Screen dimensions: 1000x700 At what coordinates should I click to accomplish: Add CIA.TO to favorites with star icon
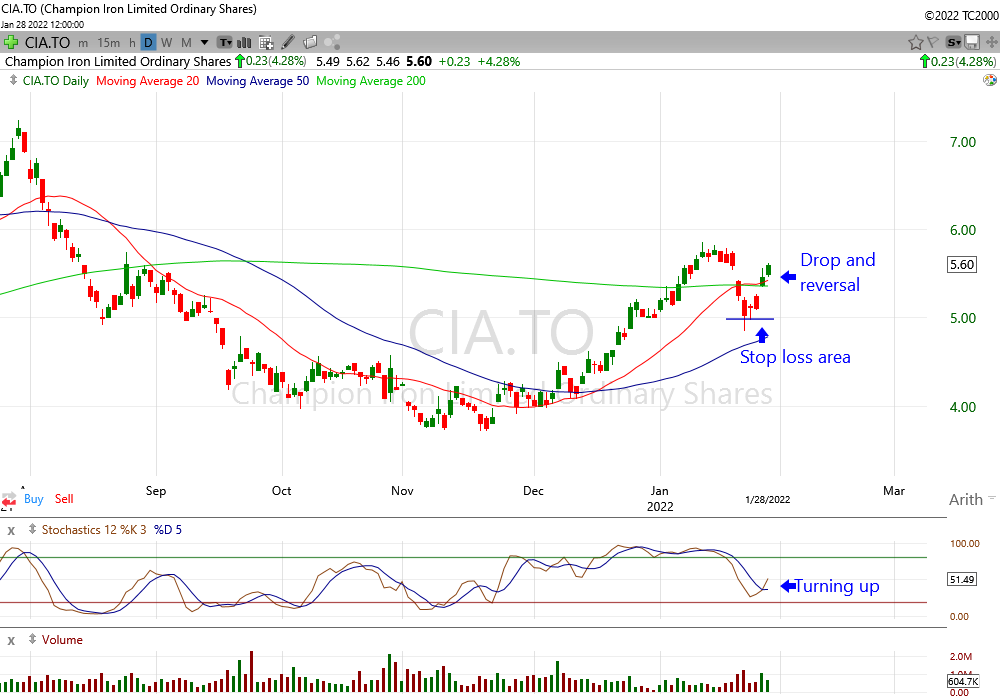coord(915,43)
